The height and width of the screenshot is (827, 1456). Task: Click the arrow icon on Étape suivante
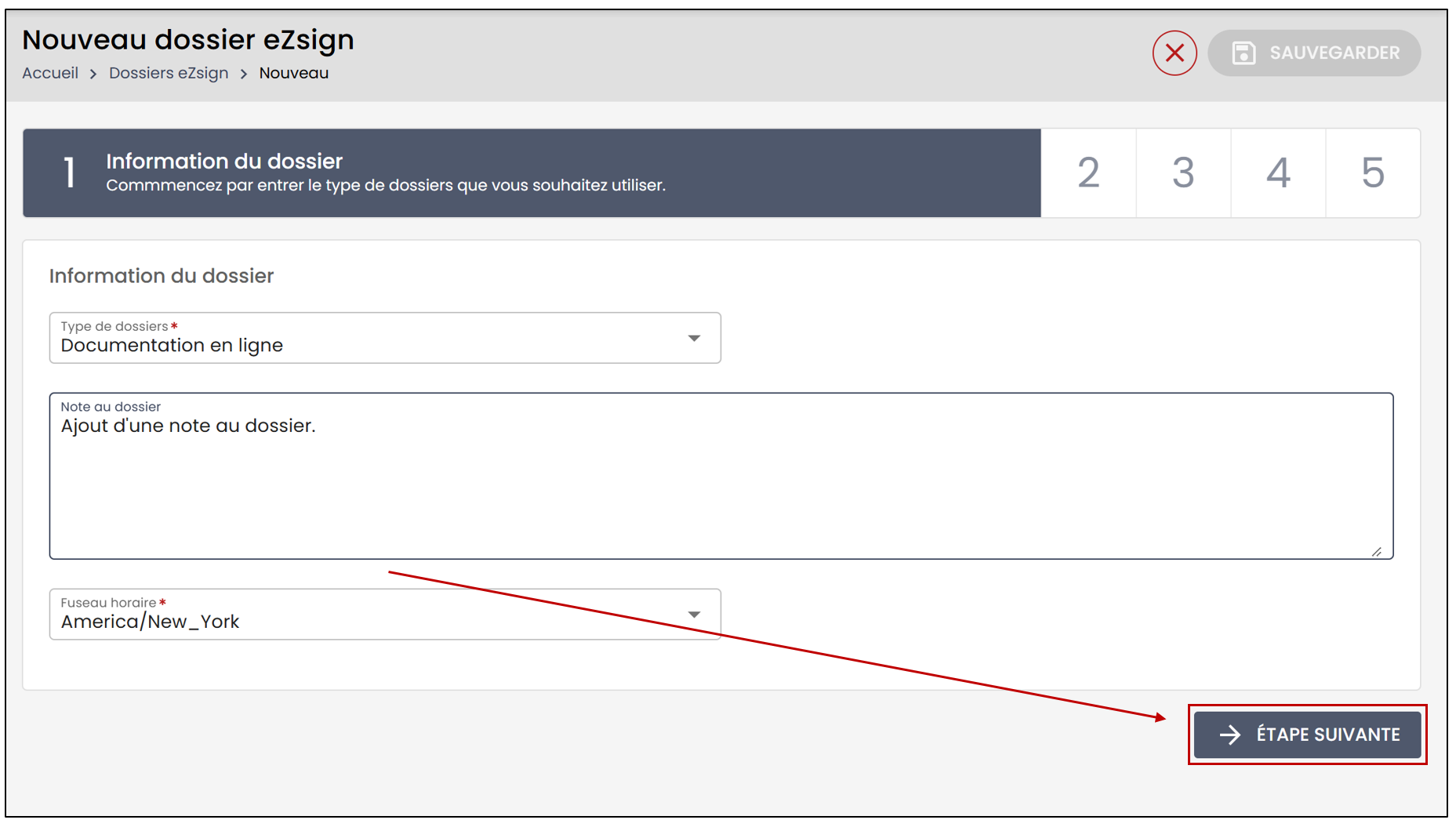click(x=1230, y=735)
